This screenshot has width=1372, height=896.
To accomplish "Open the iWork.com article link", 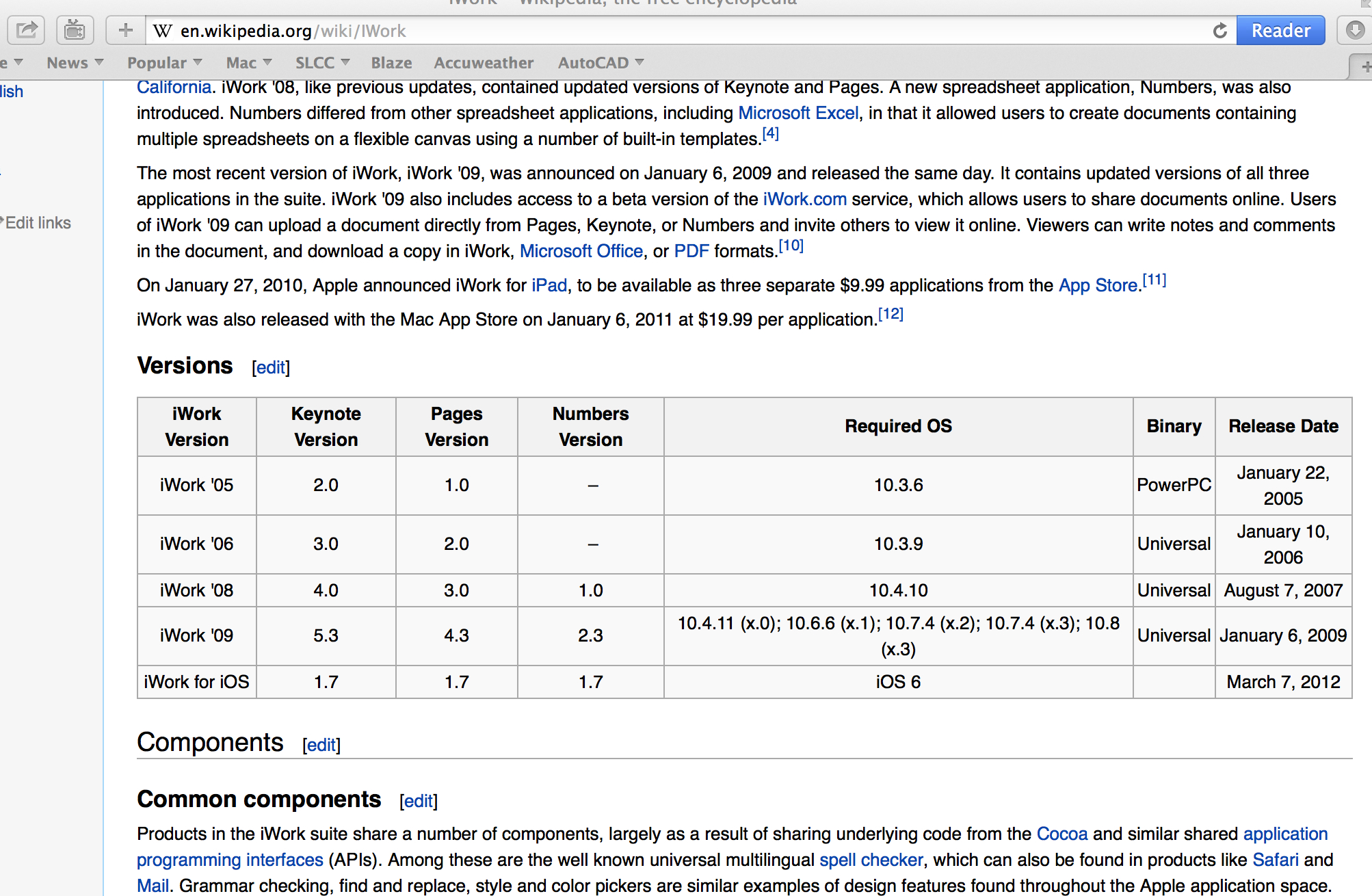I will [804, 199].
